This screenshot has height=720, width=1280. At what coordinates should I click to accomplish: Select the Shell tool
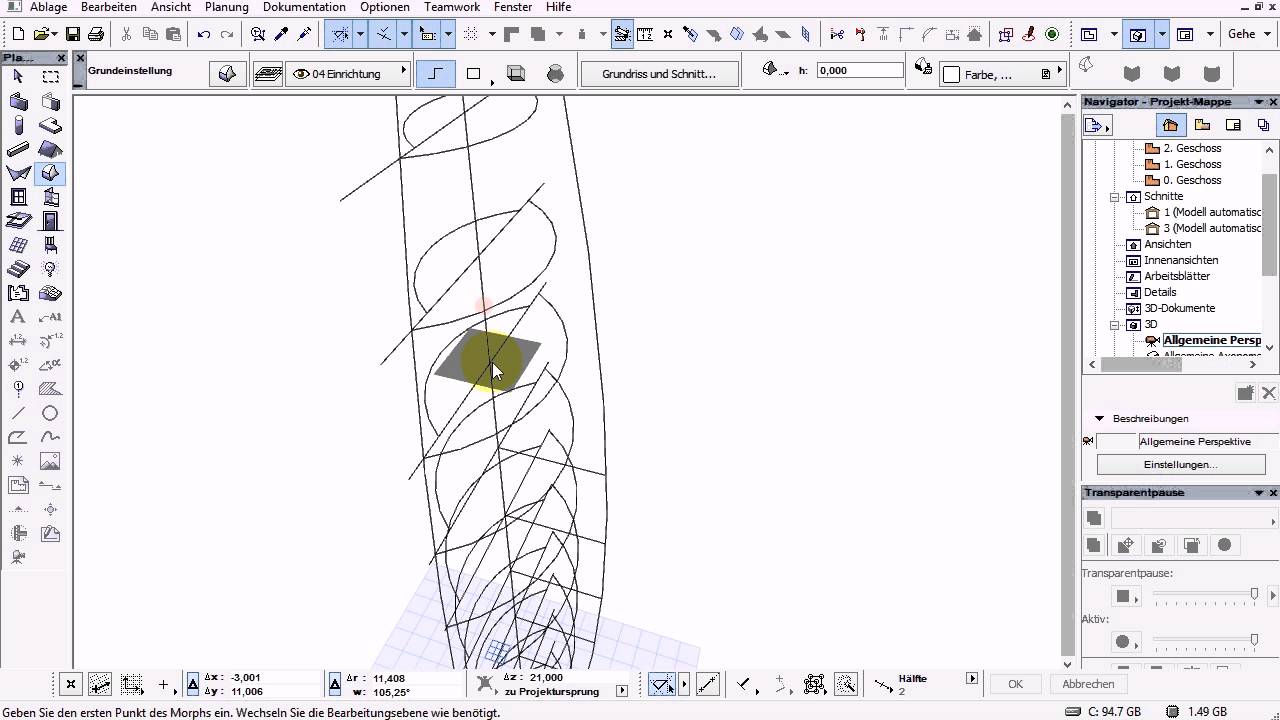(x=18, y=173)
